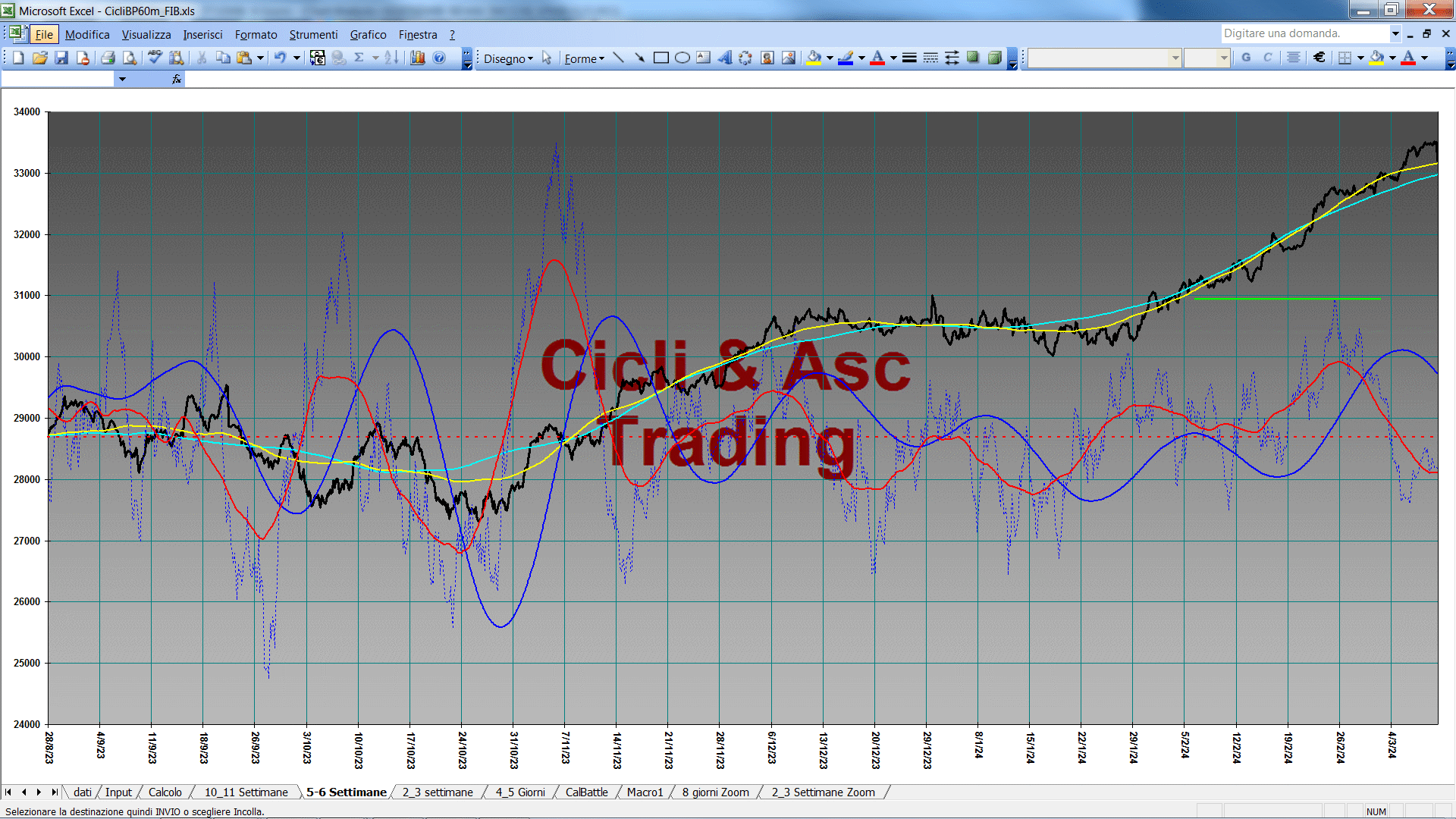Click the Euro conversion icon
The height and width of the screenshot is (819, 1456).
[318, 58]
